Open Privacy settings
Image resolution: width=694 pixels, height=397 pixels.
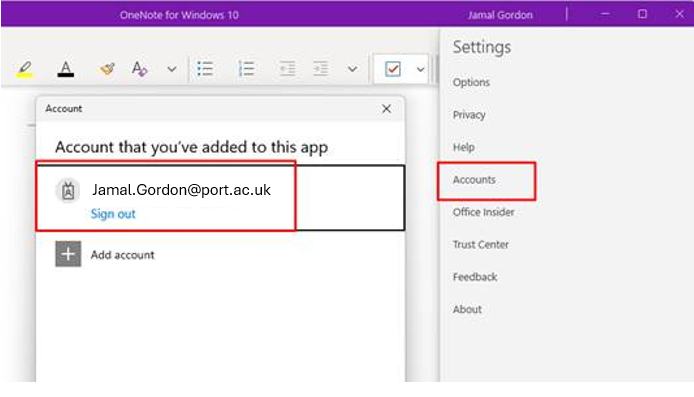[x=469, y=115]
